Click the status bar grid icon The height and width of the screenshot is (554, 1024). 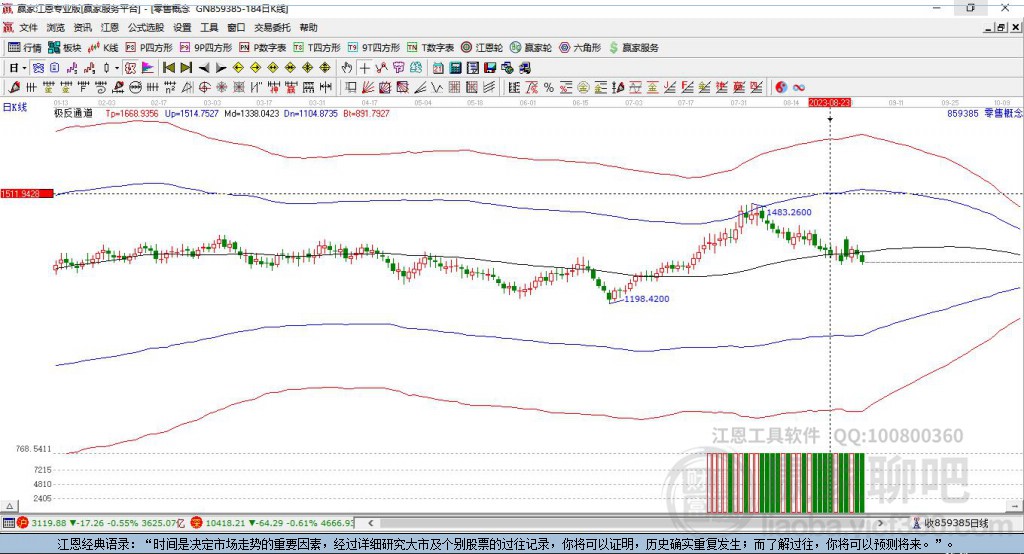coord(8,523)
